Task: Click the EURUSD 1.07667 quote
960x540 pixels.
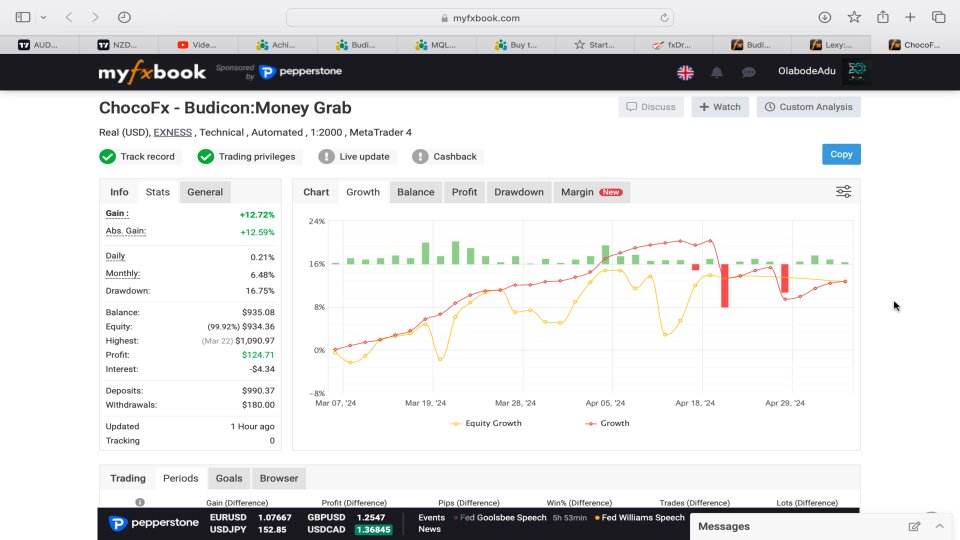Action: click(x=250, y=517)
